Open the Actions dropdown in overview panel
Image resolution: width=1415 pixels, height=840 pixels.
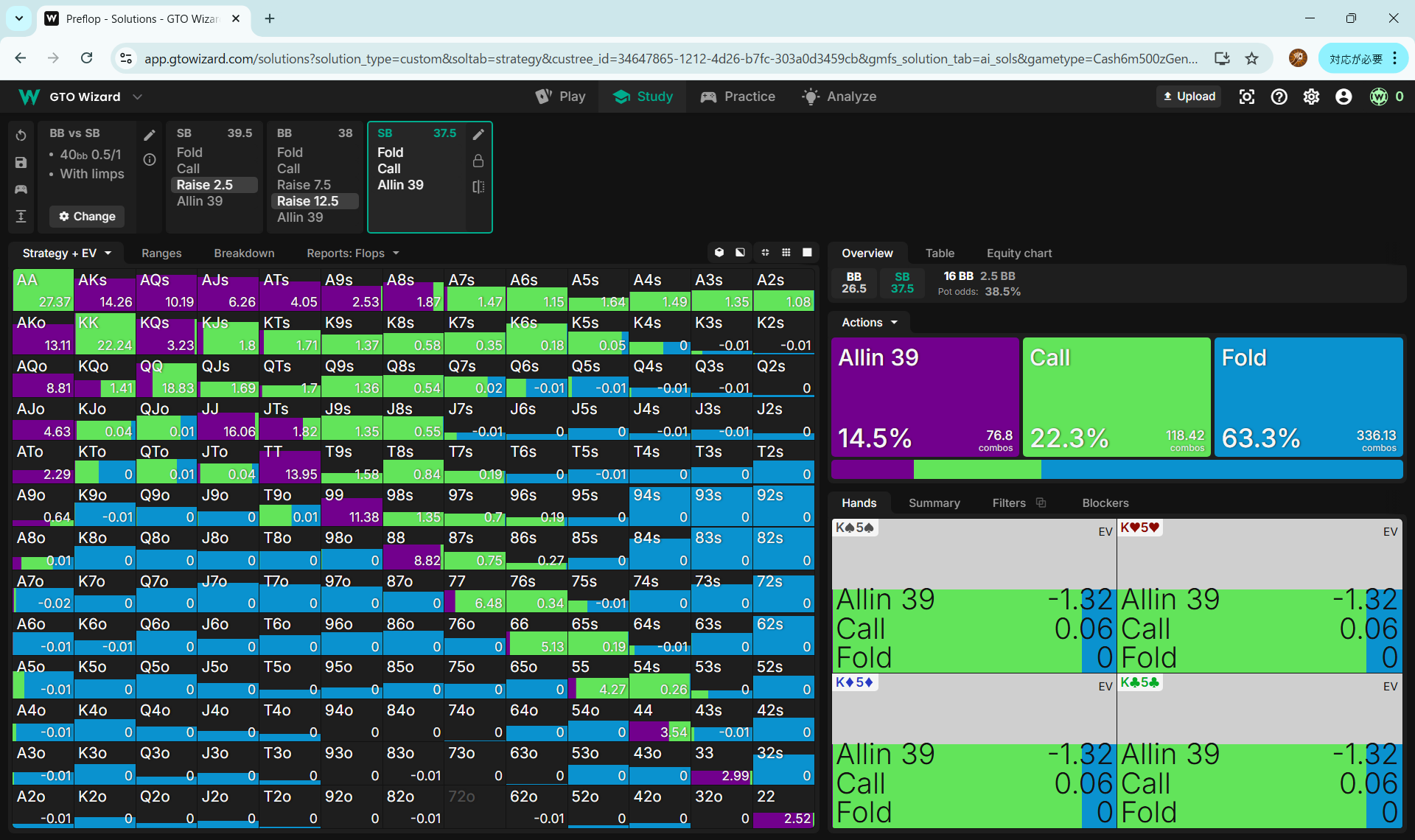pos(870,322)
